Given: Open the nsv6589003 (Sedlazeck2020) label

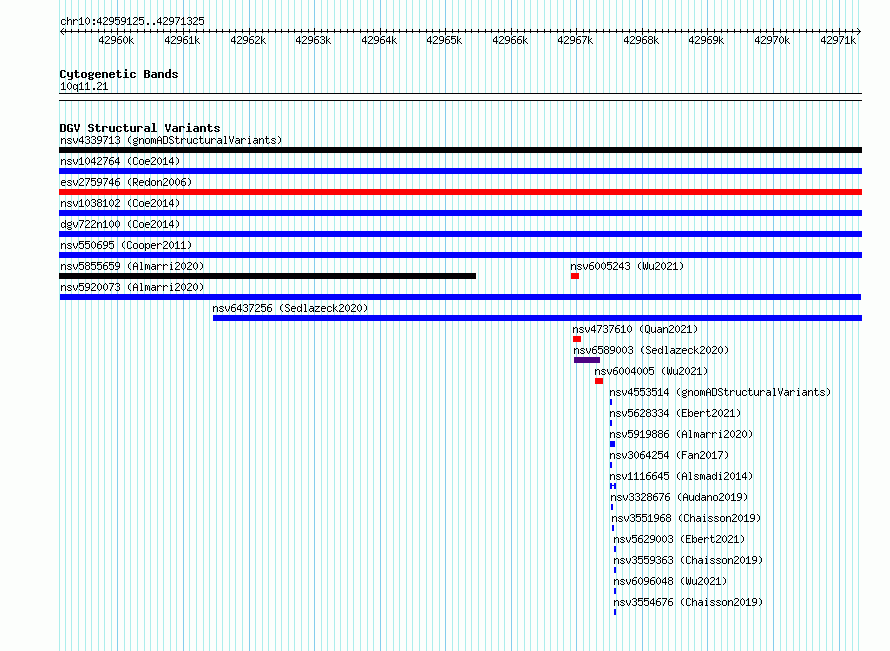Looking at the screenshot, I should [651, 350].
